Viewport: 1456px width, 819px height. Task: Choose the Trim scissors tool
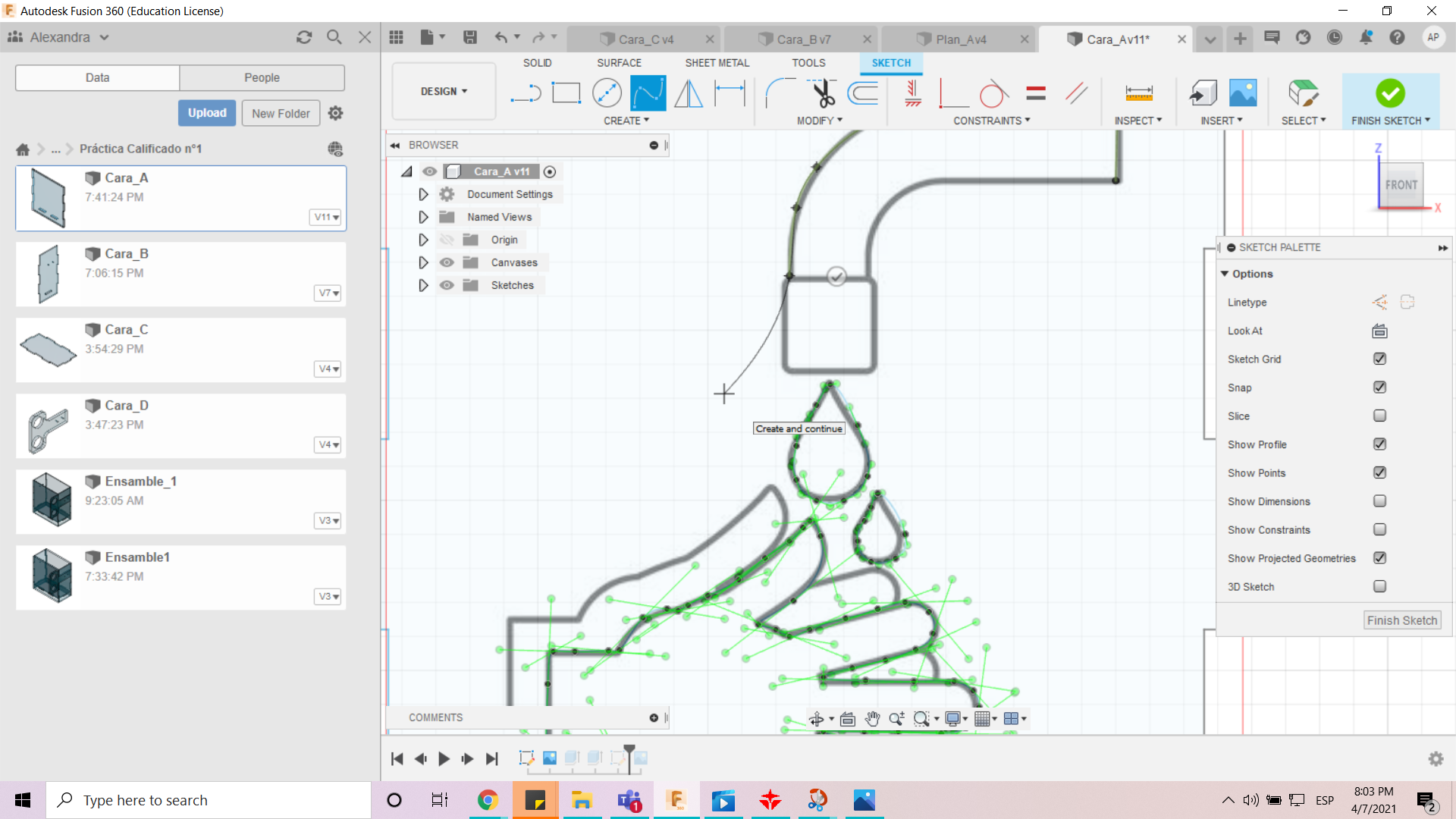(823, 93)
